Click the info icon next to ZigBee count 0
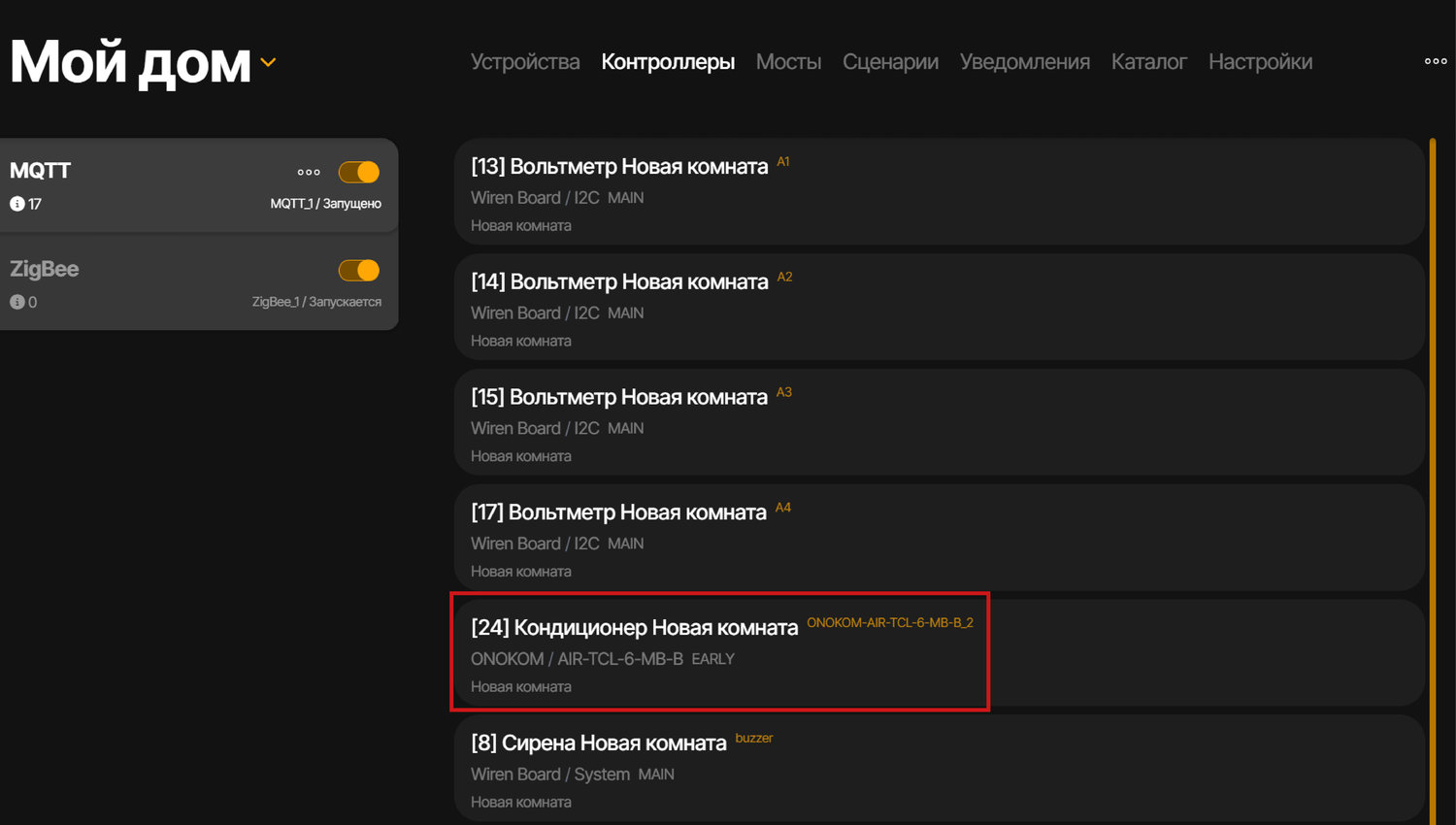 pos(17,302)
